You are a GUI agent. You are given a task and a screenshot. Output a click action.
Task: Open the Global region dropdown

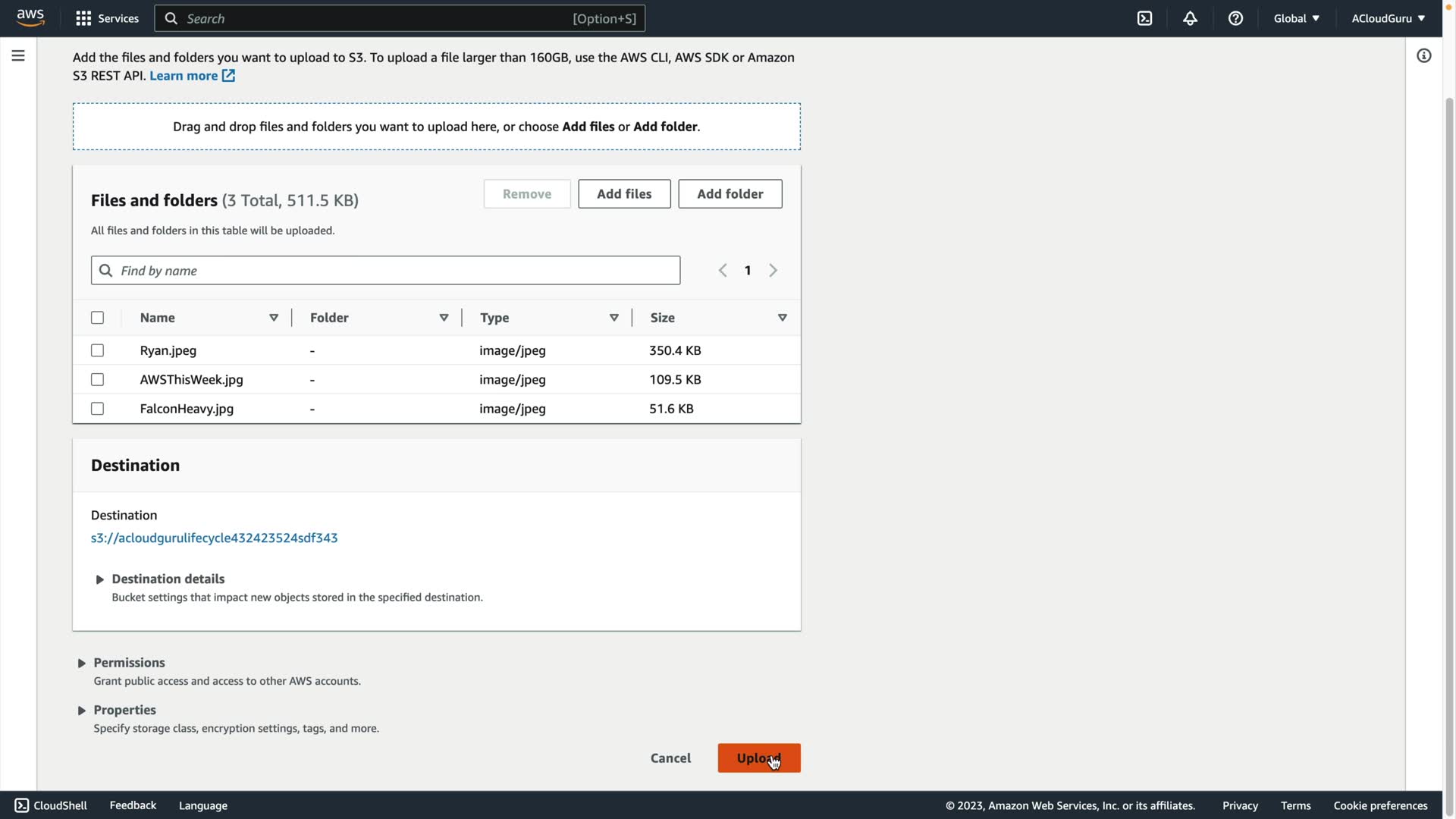tap(1296, 18)
